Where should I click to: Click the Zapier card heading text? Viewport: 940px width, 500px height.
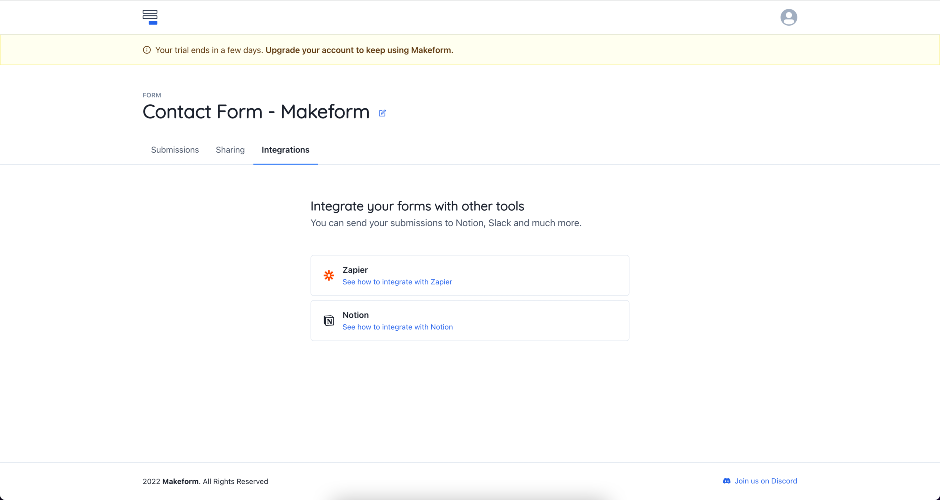click(x=355, y=270)
